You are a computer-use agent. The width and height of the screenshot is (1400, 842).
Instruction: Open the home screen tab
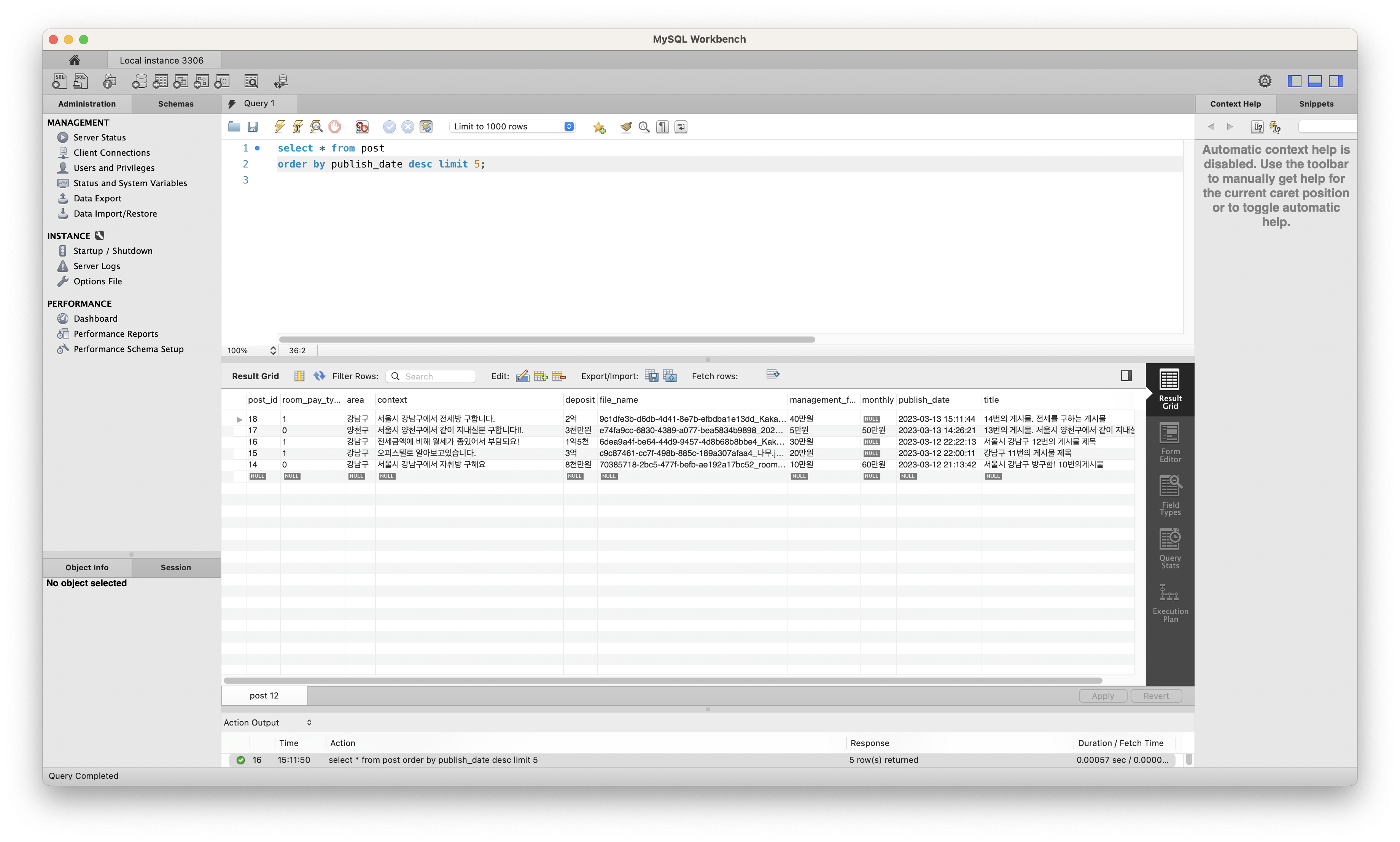(x=74, y=60)
